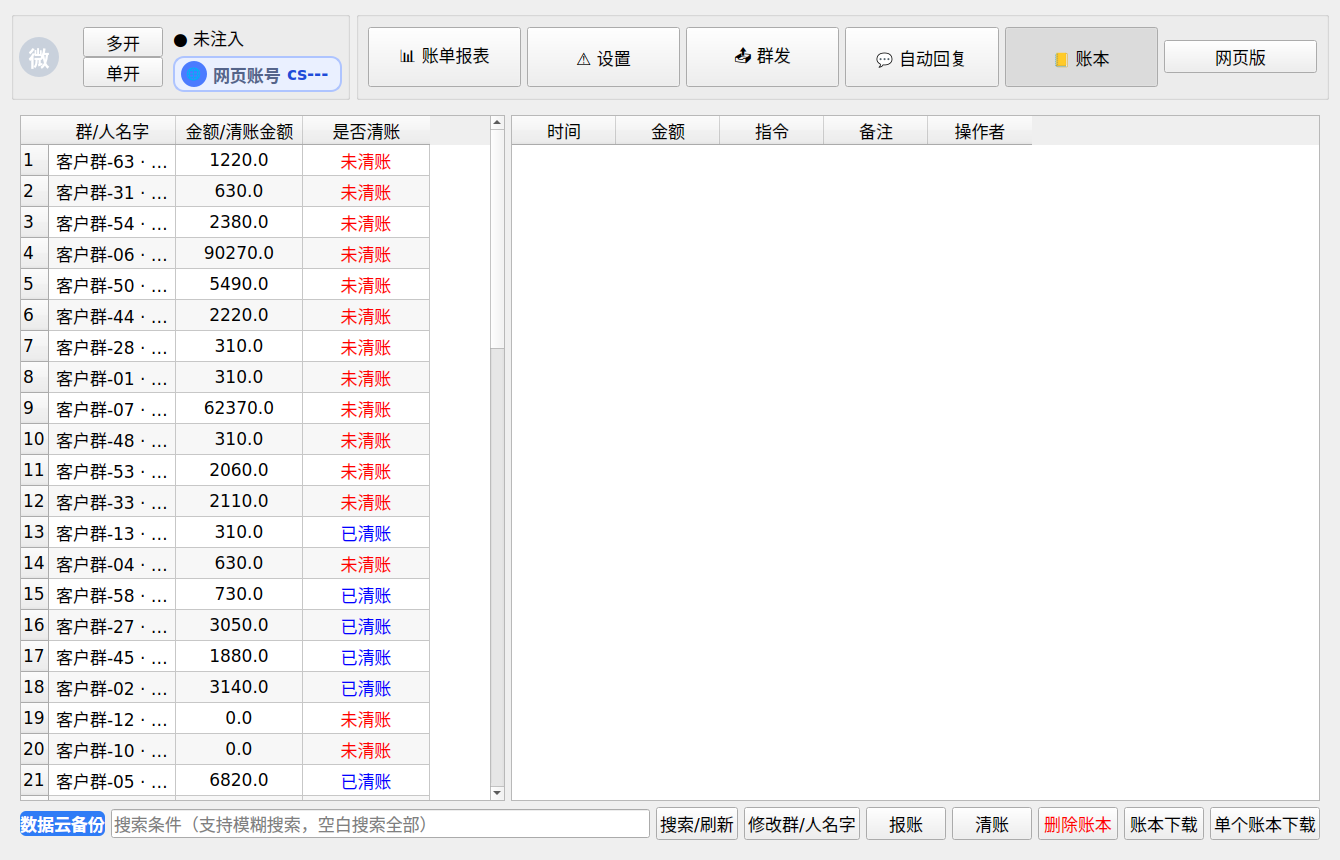Click the 是否清账 column header
This screenshot has height=860, width=1340.
(x=366, y=131)
